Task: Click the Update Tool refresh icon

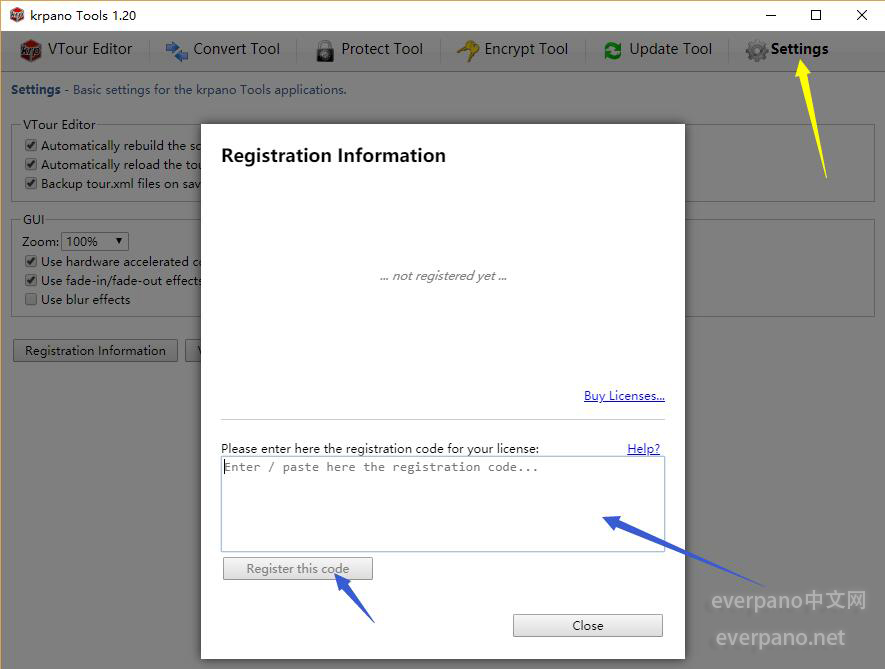Action: point(613,50)
